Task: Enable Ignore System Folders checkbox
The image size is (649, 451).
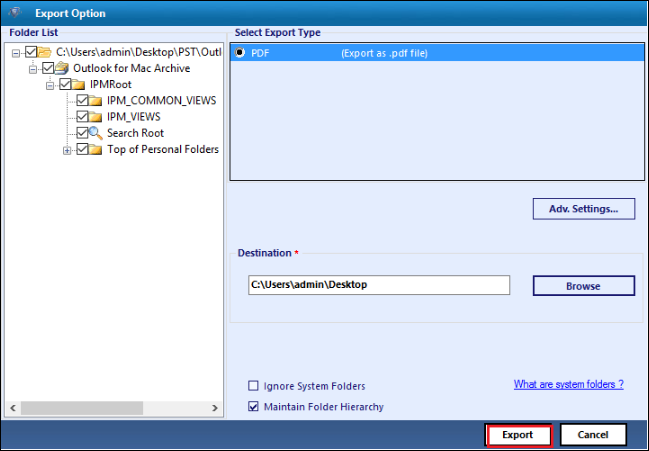Action: (253, 386)
